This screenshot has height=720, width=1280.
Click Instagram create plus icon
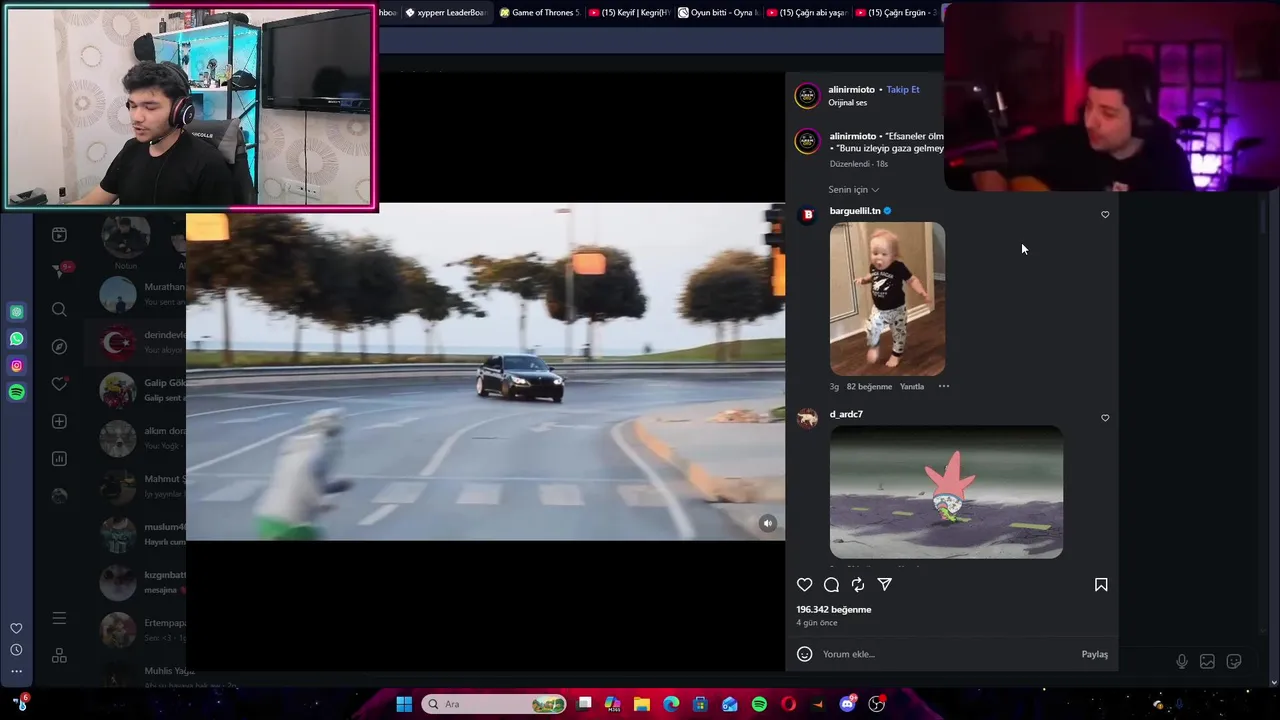pyautogui.click(x=59, y=422)
